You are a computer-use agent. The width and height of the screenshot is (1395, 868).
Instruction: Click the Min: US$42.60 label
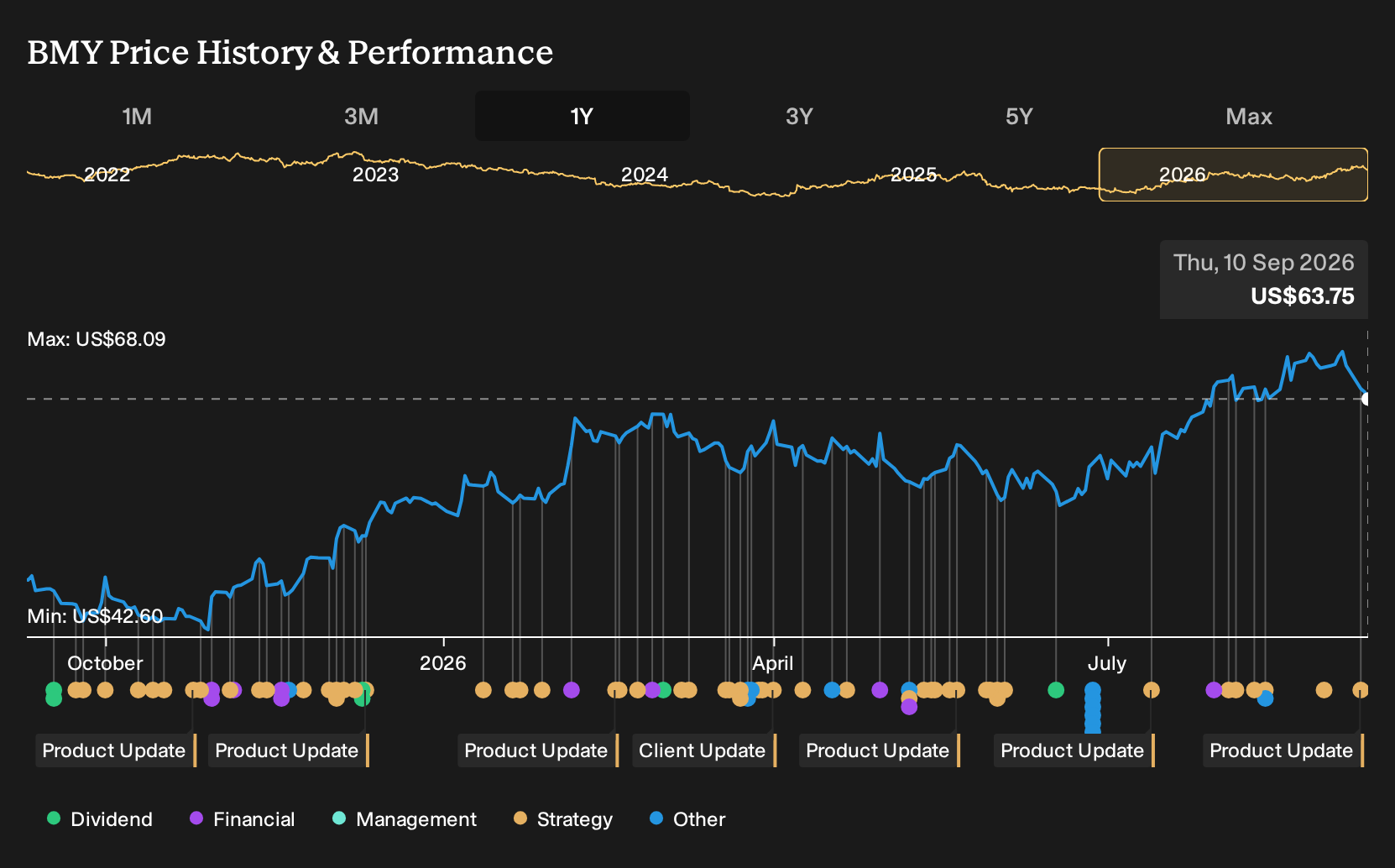pos(95,616)
